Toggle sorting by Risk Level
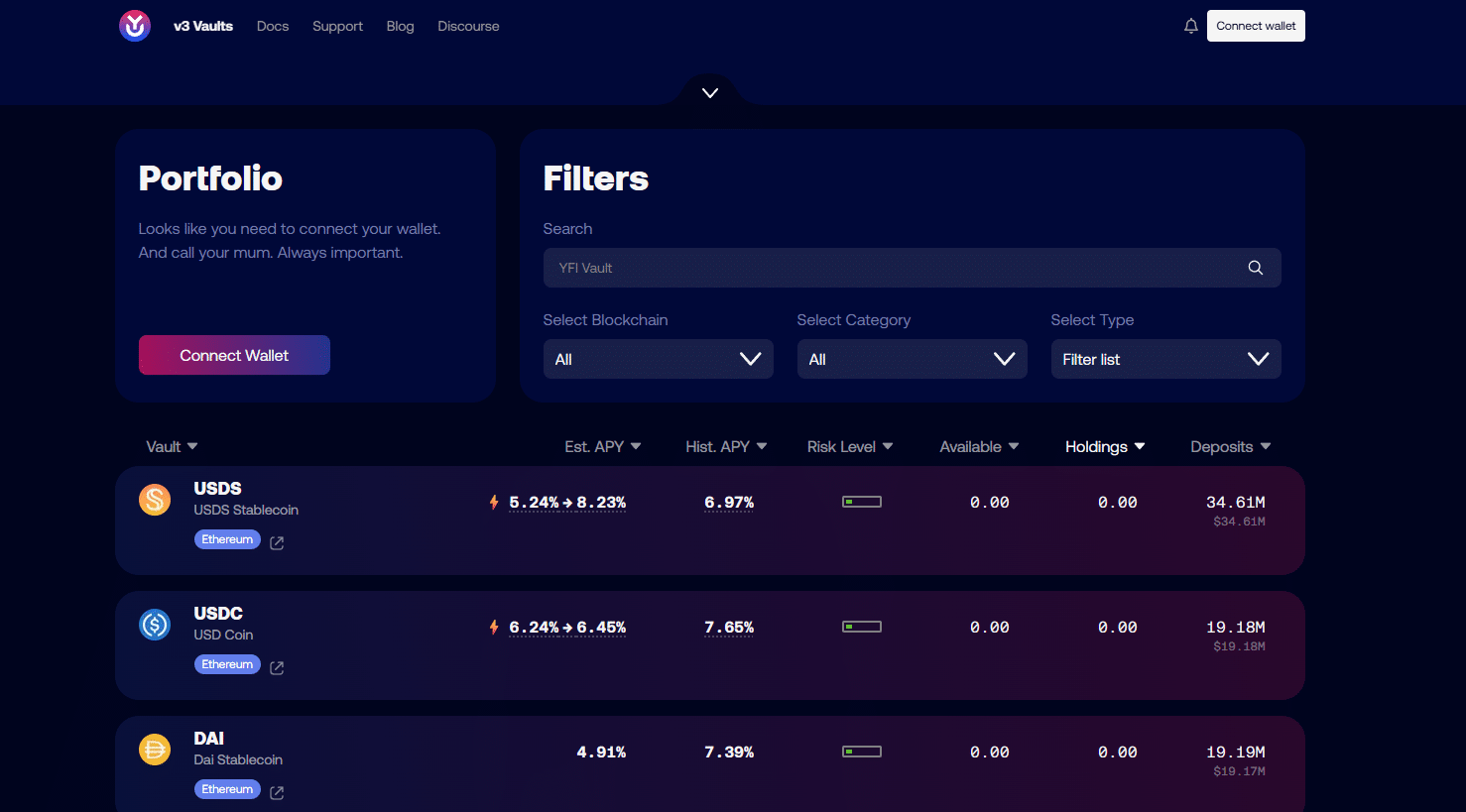 tap(849, 447)
